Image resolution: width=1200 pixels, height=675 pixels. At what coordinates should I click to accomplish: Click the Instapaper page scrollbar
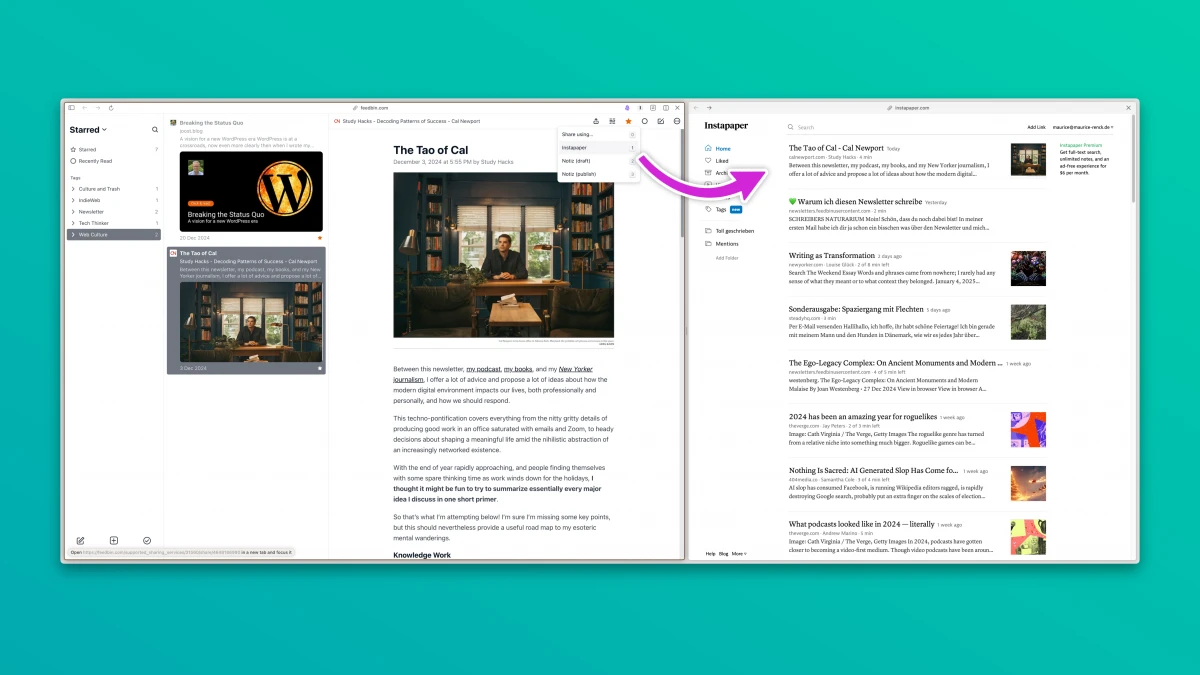(1132, 158)
